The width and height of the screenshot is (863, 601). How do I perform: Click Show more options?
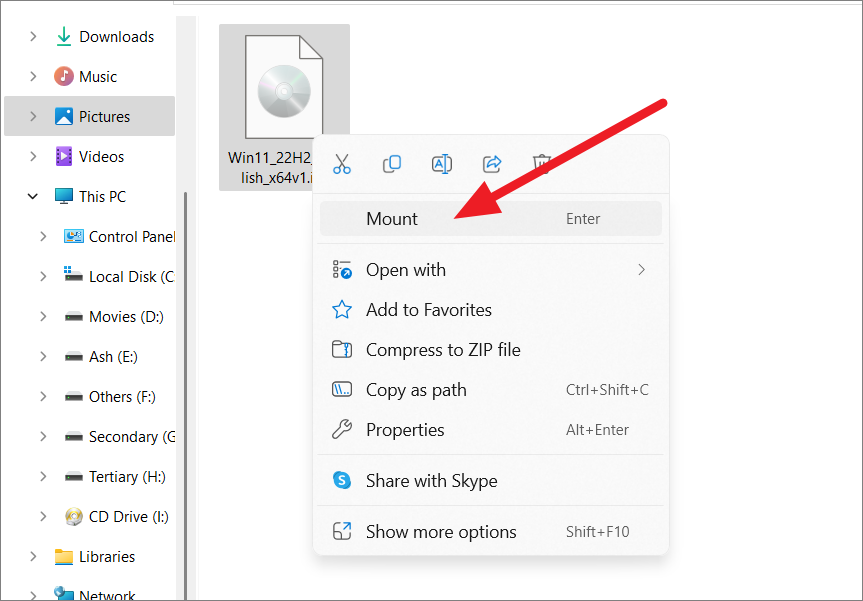pyautogui.click(x=490, y=532)
